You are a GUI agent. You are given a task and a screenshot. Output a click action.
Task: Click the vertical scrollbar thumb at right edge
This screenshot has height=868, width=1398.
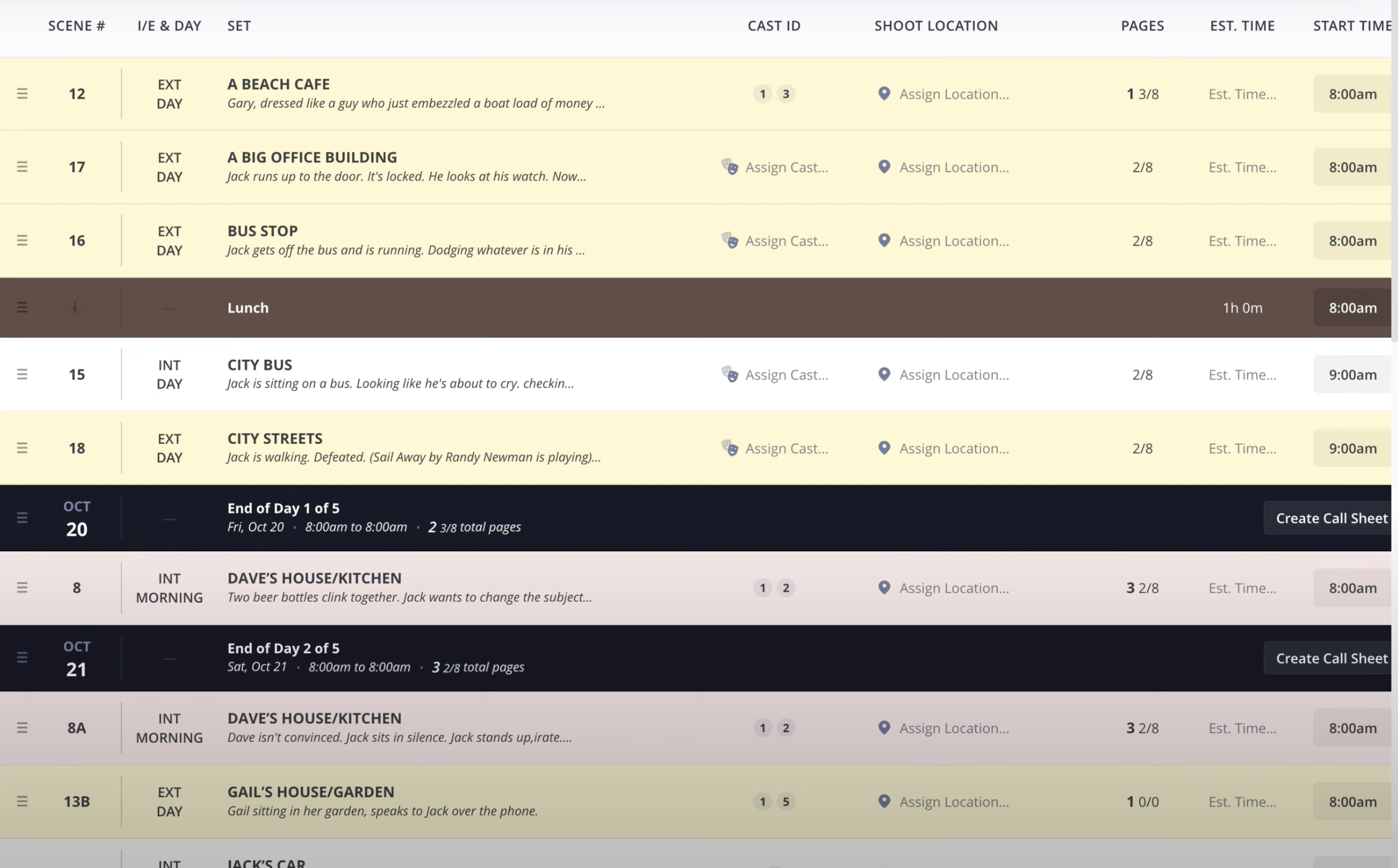[x=1395, y=172]
